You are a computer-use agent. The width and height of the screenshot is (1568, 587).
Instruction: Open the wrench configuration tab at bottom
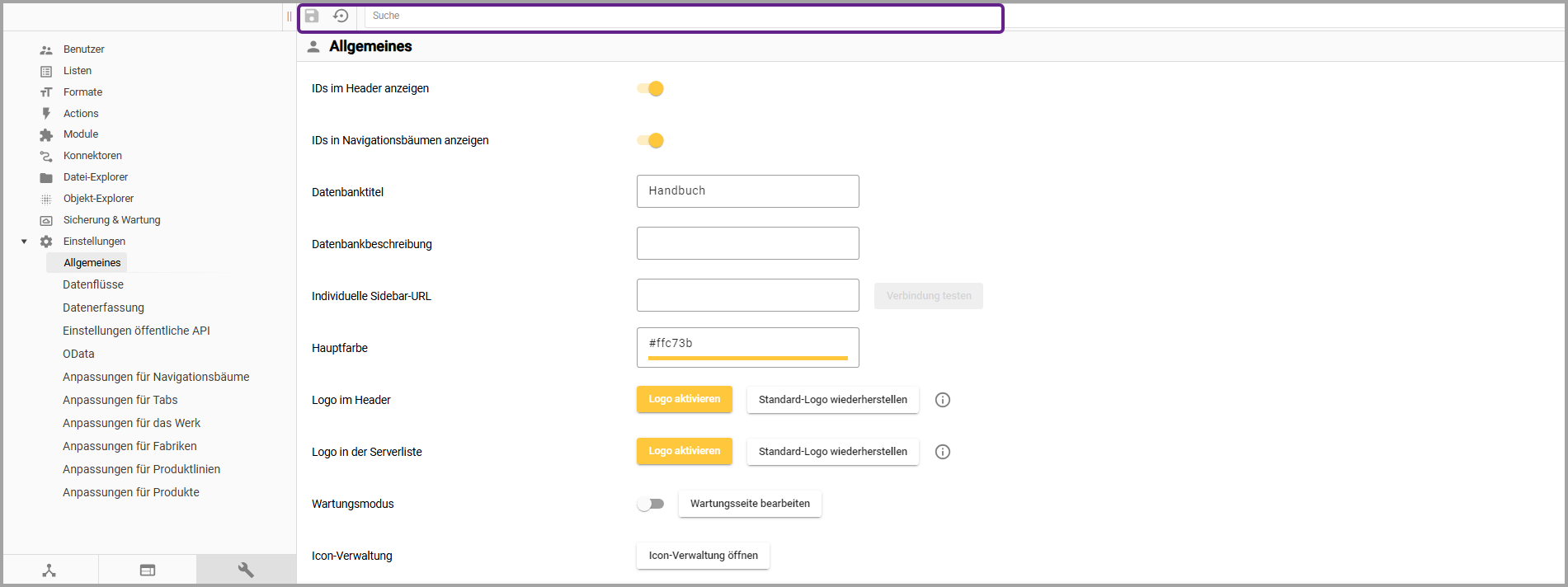[246, 570]
